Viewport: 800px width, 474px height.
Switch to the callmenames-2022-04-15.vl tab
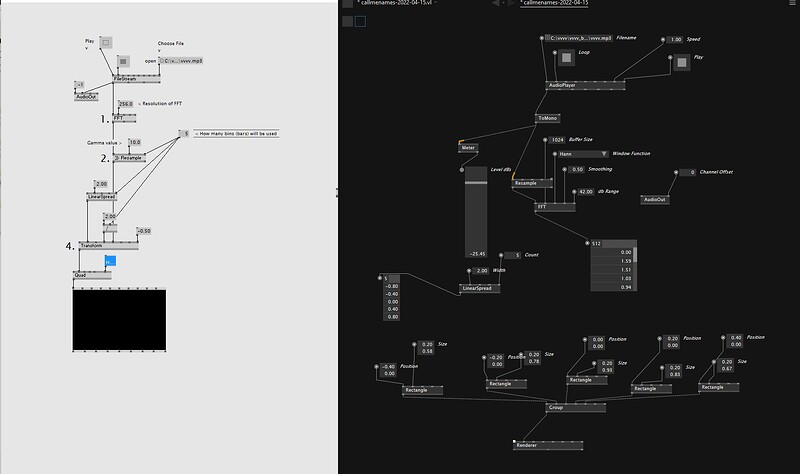[395, 3]
